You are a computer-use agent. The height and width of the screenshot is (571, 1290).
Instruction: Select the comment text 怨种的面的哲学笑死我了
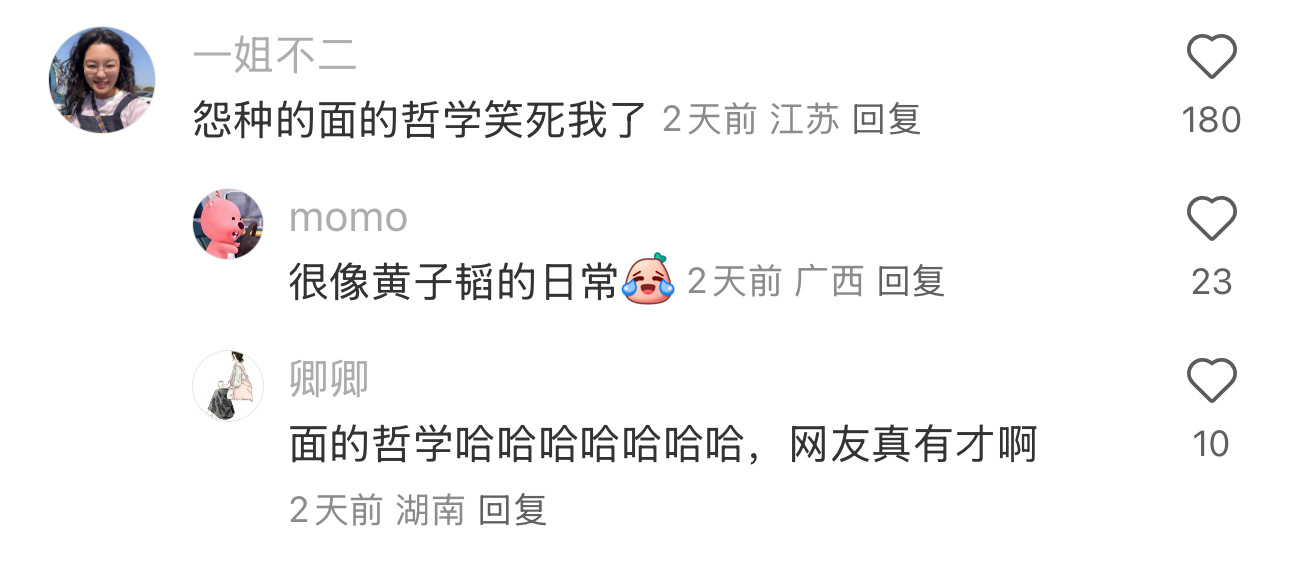pos(421,121)
